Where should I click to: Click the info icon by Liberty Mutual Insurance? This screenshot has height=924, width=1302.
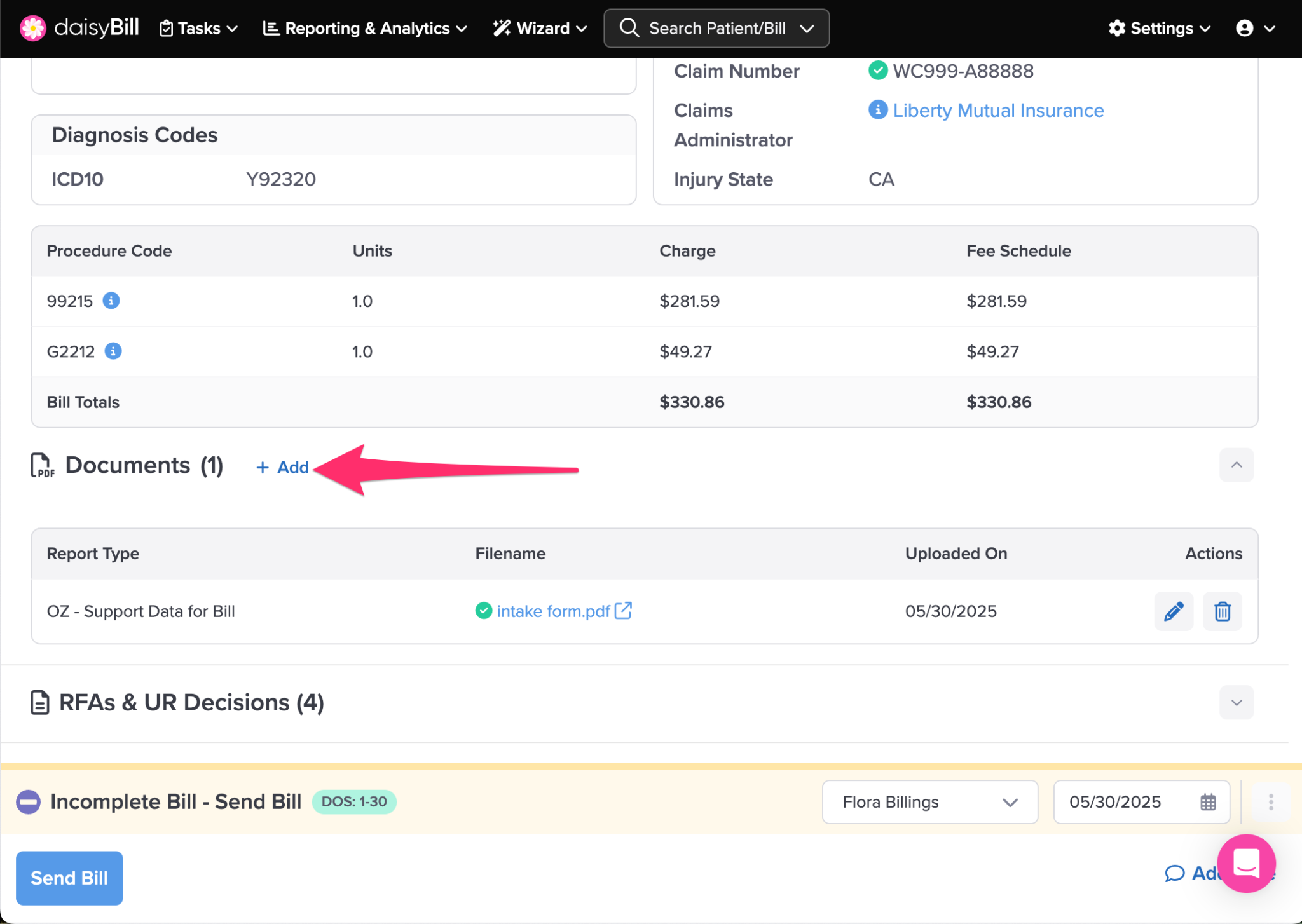[877, 110]
